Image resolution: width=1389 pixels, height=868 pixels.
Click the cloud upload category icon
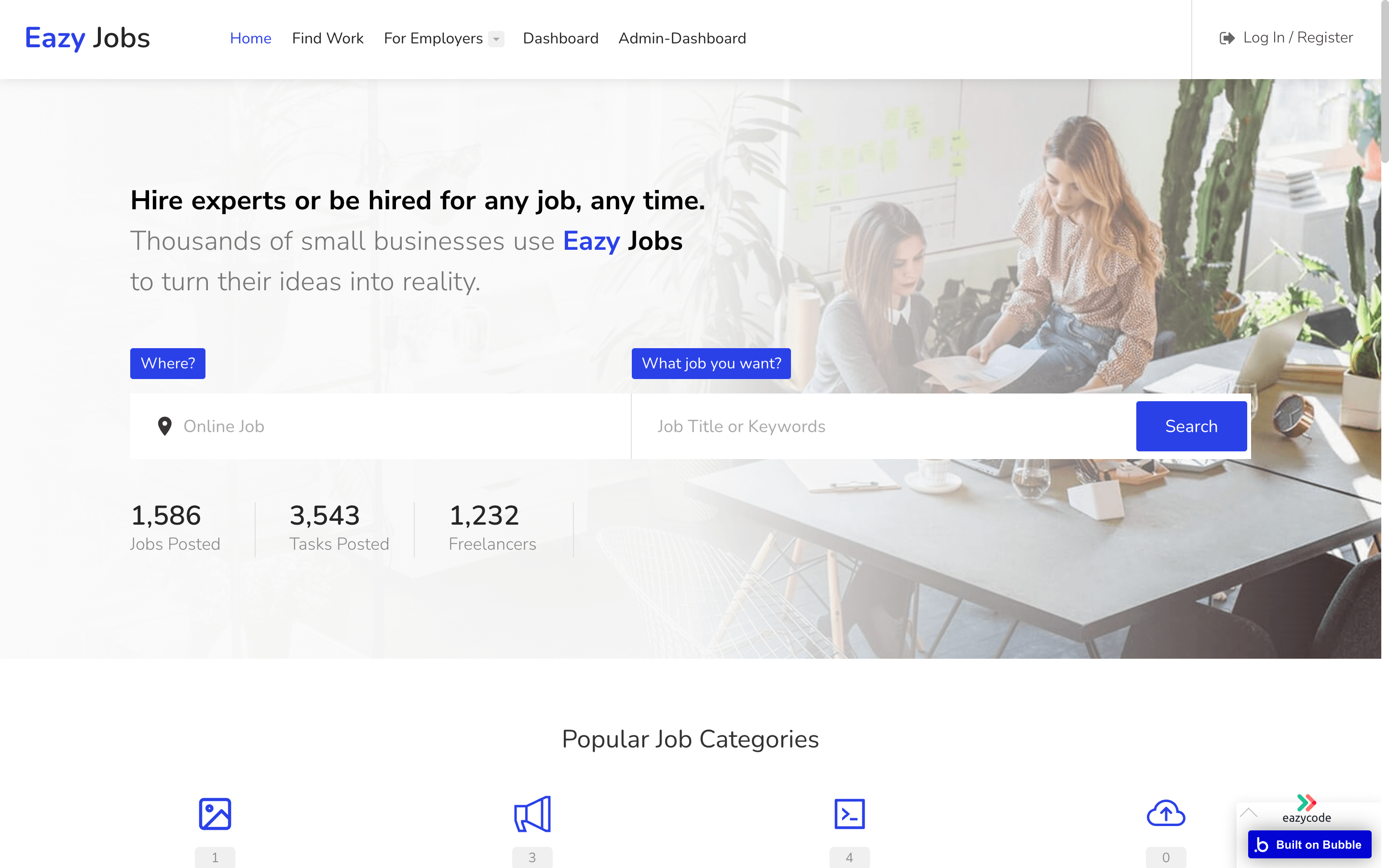click(1166, 814)
